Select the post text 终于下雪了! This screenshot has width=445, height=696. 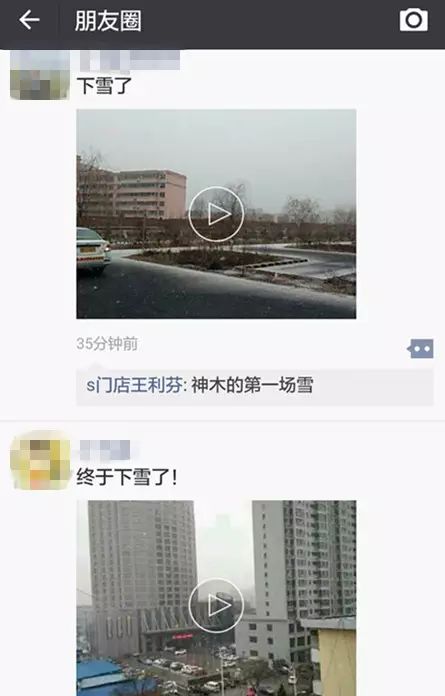click(x=127, y=478)
